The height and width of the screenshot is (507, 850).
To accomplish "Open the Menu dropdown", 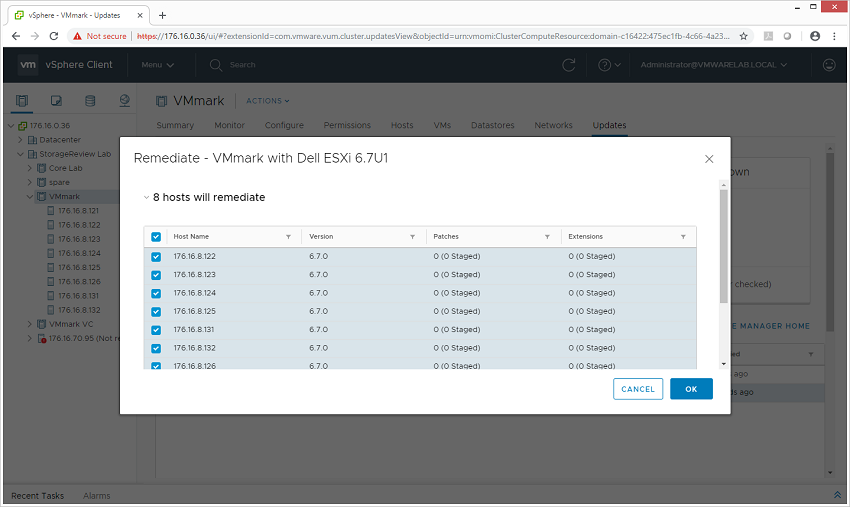I will pos(157,65).
